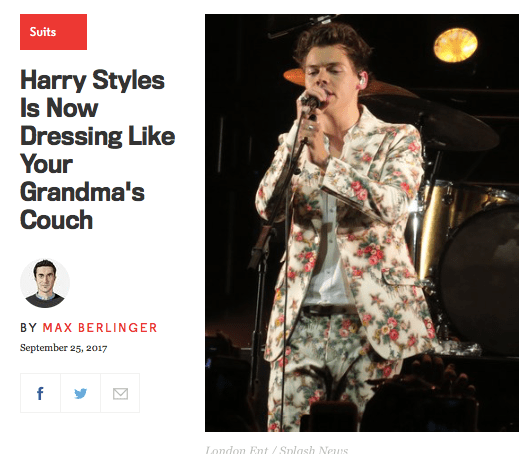
Task: Share the article on Facebook
Action: (x=40, y=393)
